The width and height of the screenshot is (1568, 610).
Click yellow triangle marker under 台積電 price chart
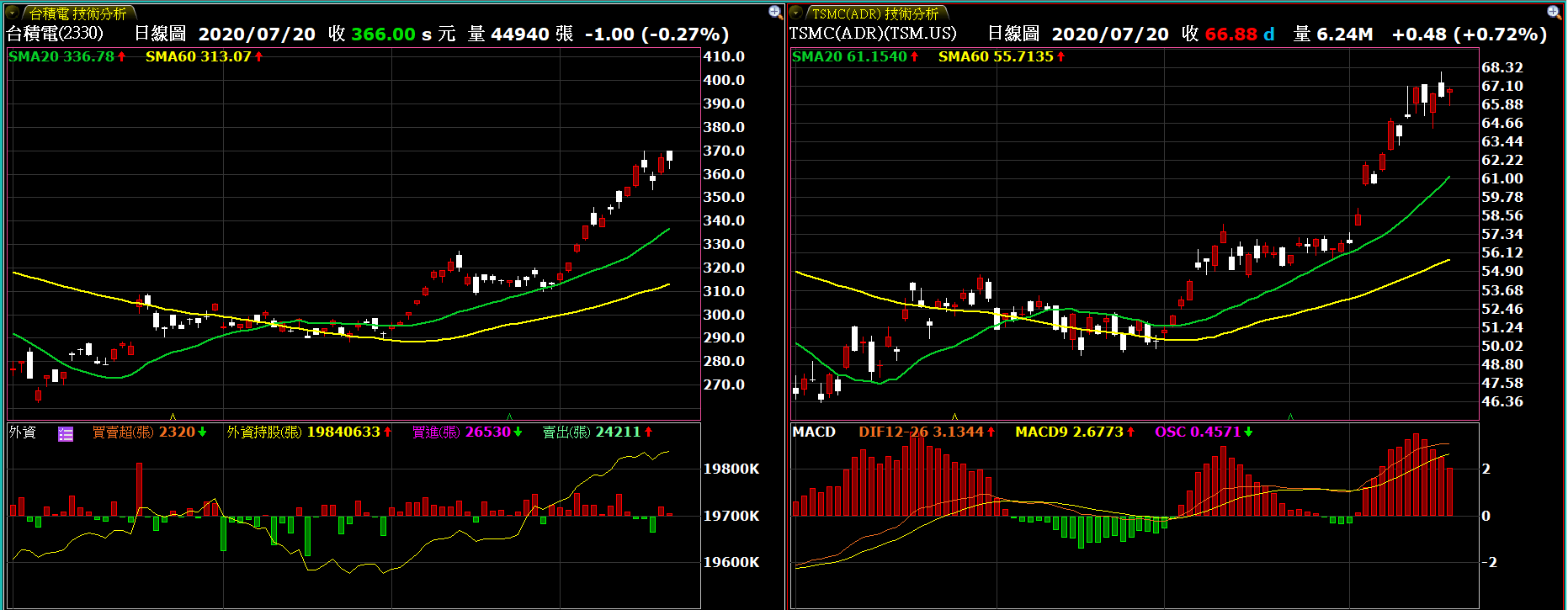[x=173, y=416]
